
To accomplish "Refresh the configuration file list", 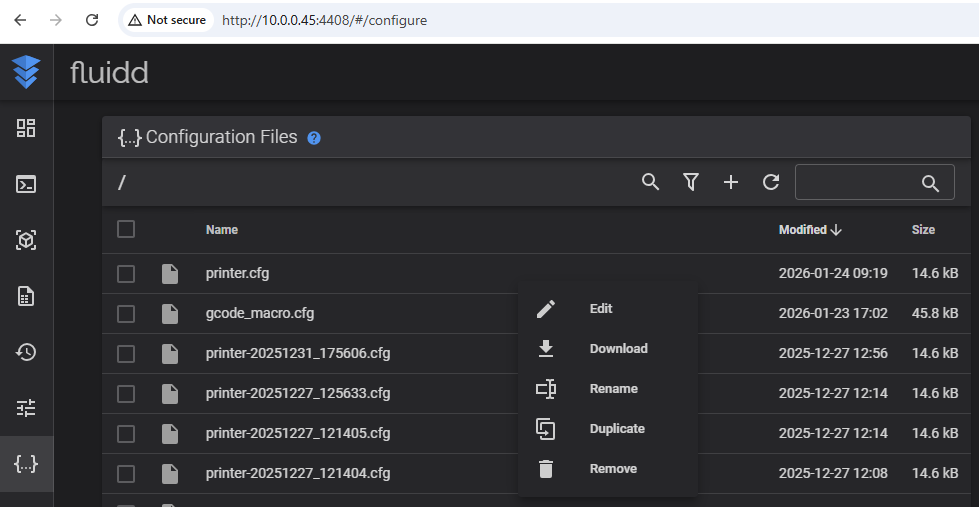I will (x=771, y=182).
